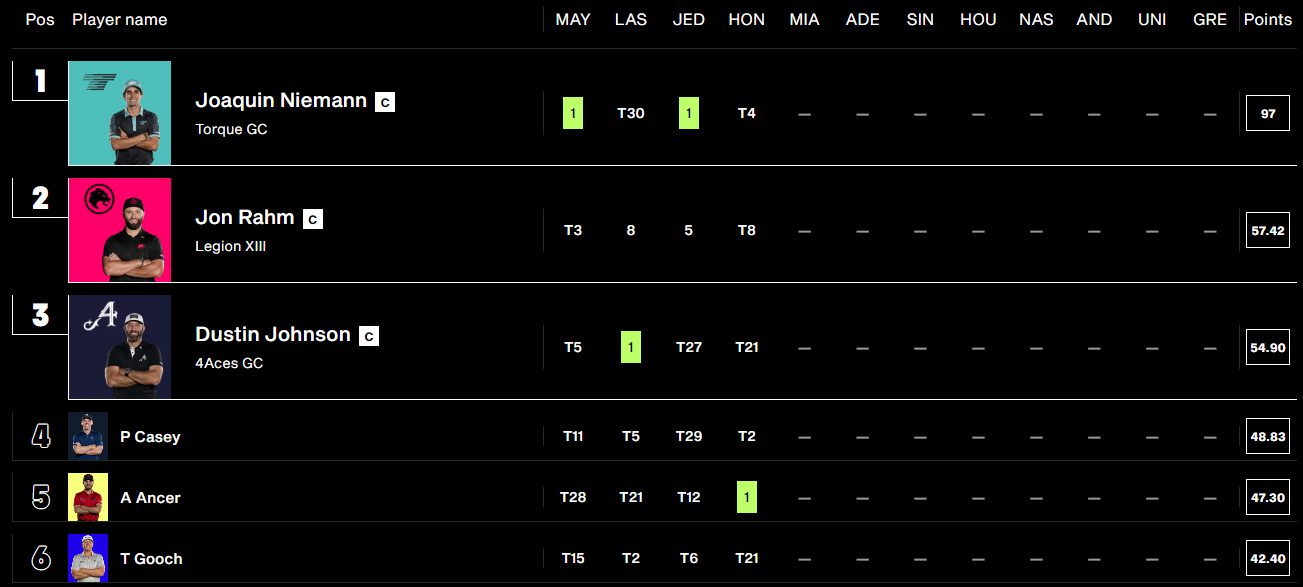Open Joaquin Niemann's player profile link
Screen dimensions: 1303x587
tap(281, 100)
